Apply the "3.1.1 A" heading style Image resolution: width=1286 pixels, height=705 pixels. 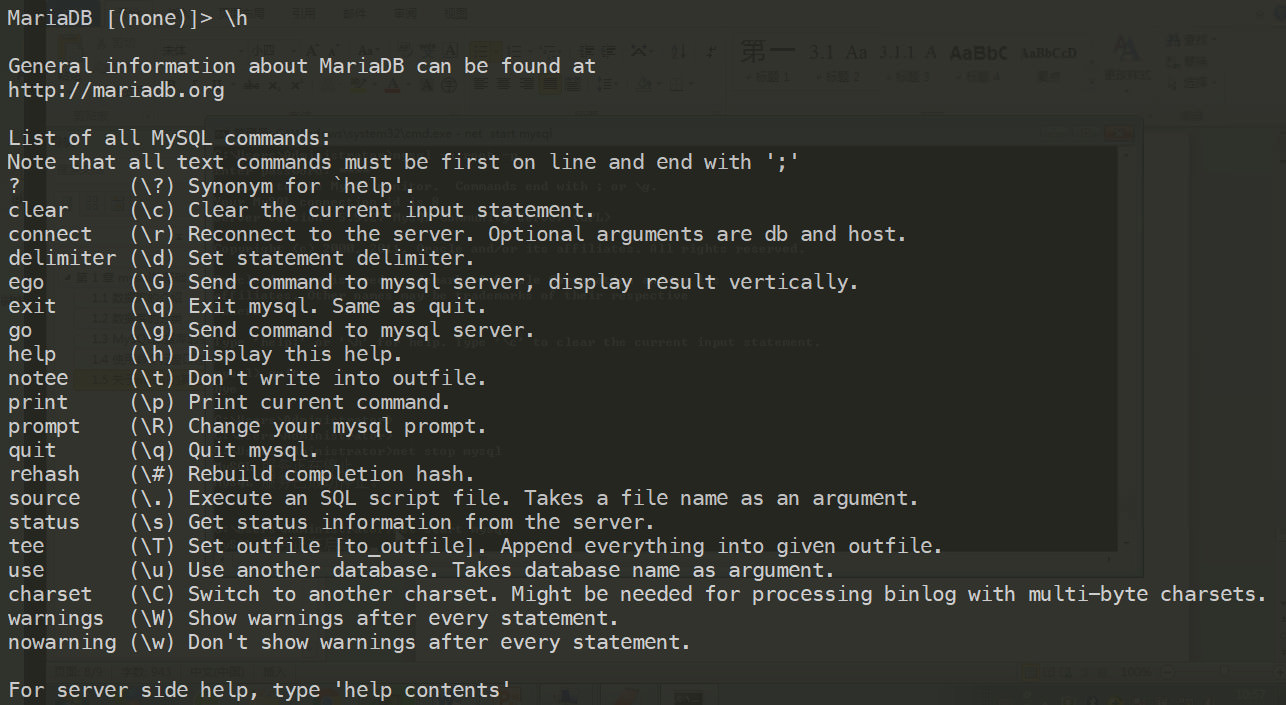(x=907, y=53)
